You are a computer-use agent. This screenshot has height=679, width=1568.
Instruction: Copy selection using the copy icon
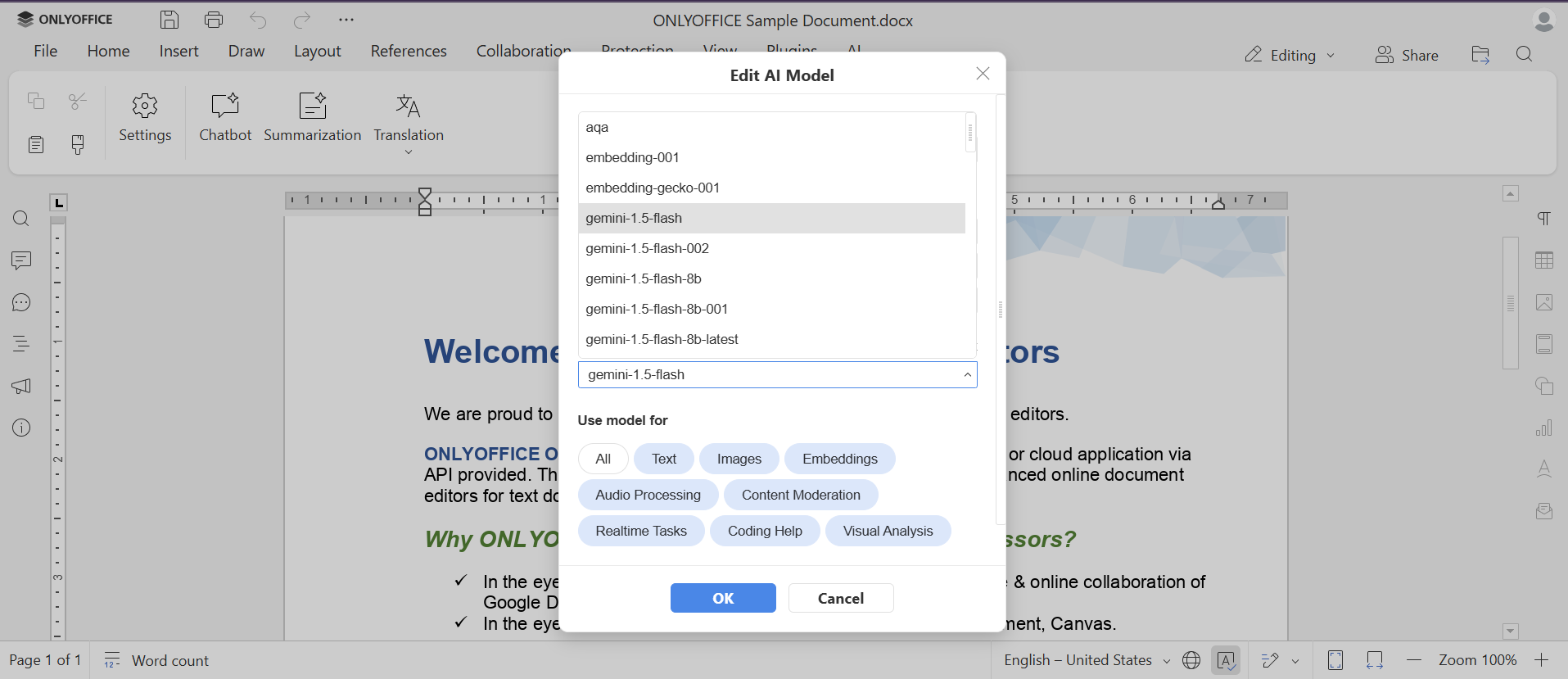point(36,101)
